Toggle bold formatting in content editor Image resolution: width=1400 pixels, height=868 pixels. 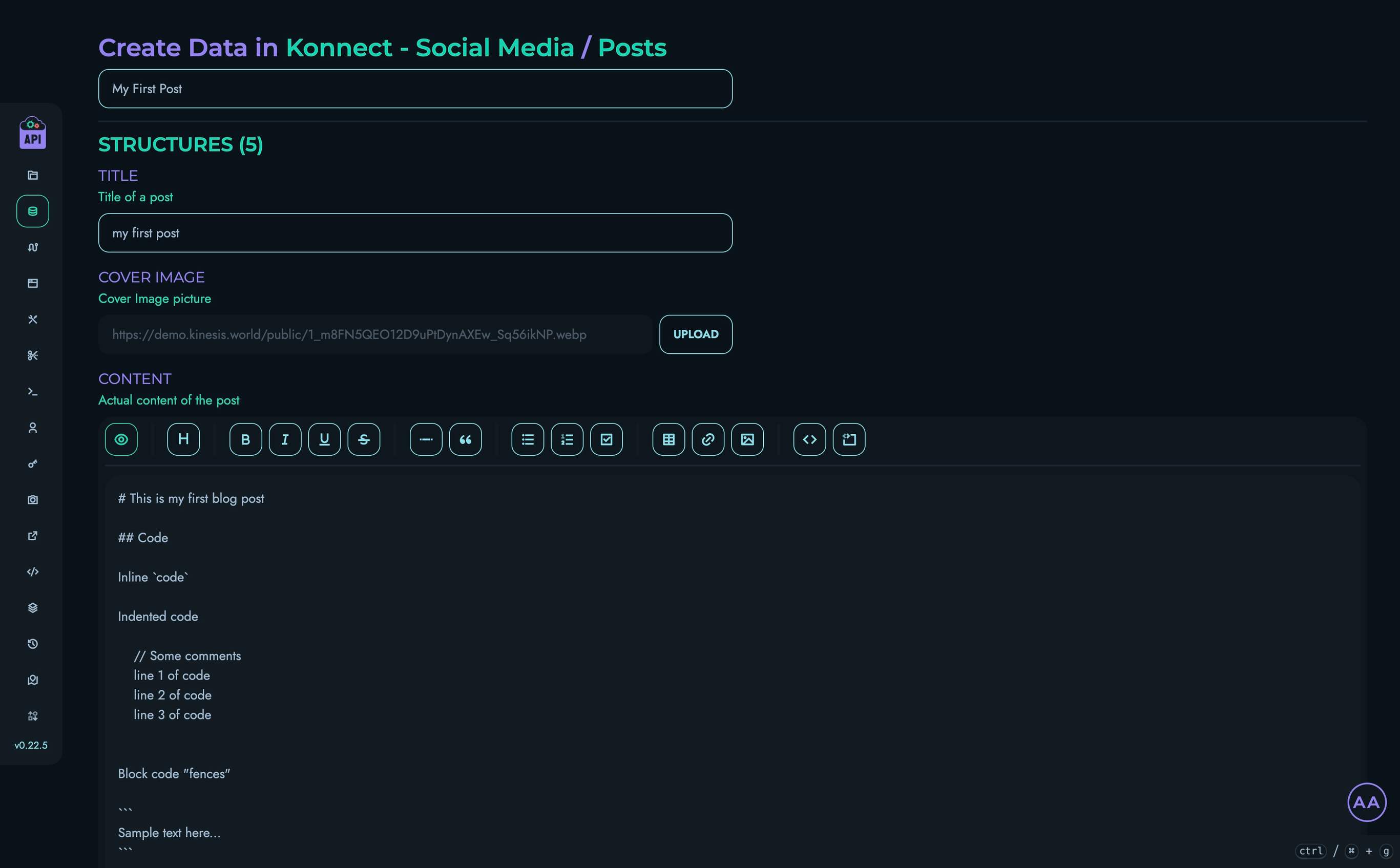tap(246, 439)
